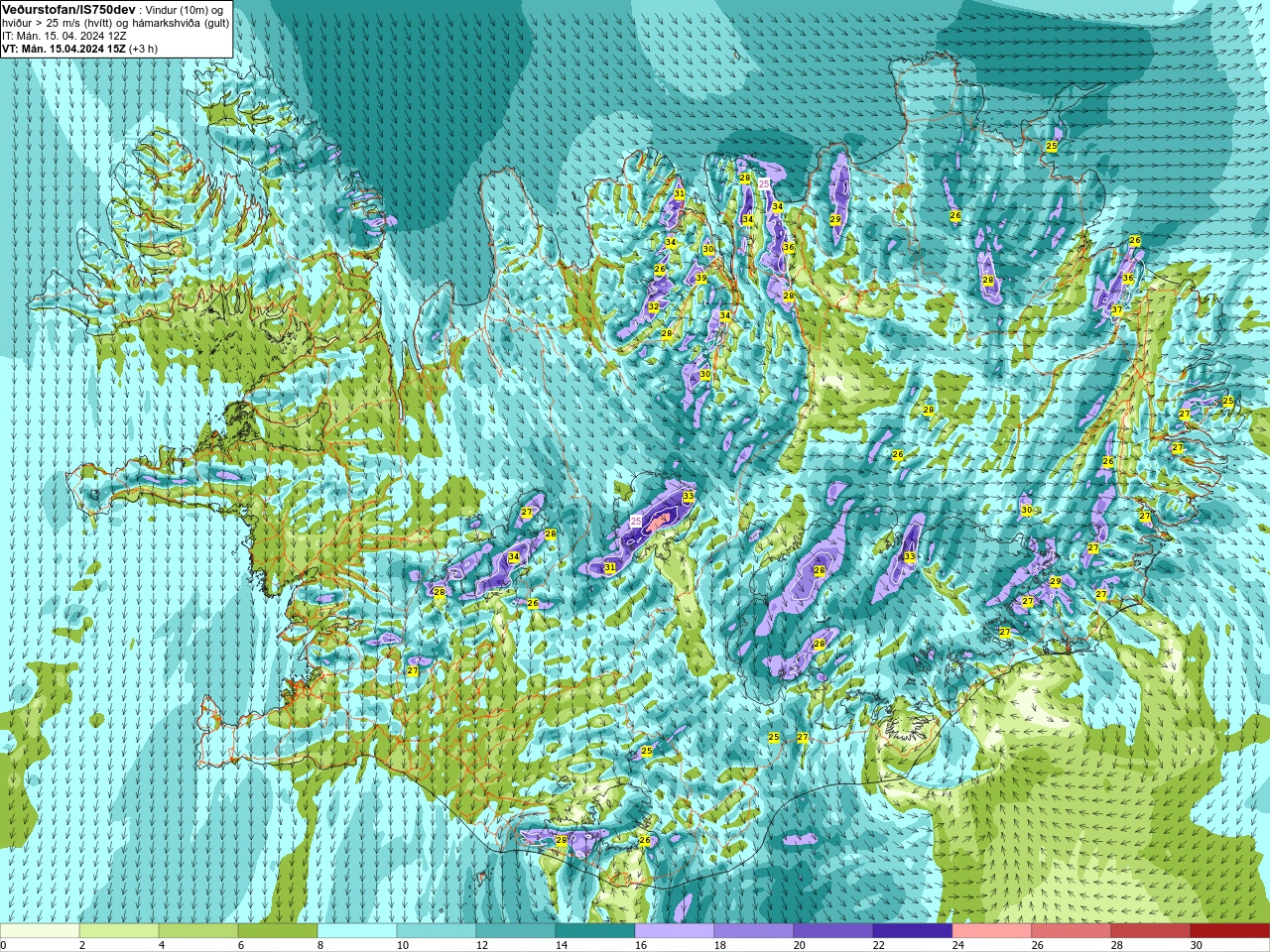This screenshot has width=1270, height=952.
Task: Select the yellow gust label reading 37
Action: (x=1117, y=310)
